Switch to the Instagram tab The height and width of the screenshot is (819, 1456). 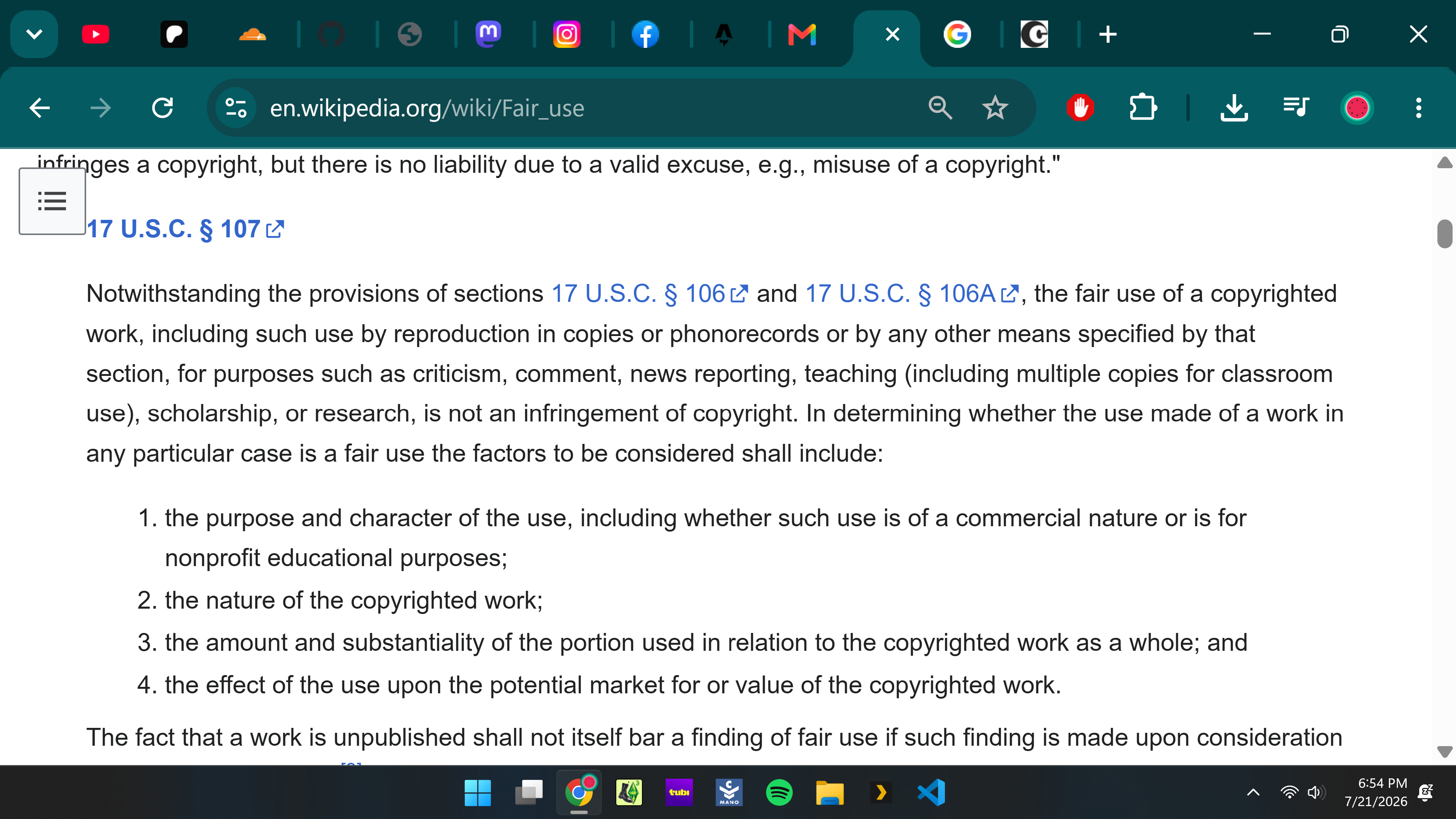click(566, 35)
